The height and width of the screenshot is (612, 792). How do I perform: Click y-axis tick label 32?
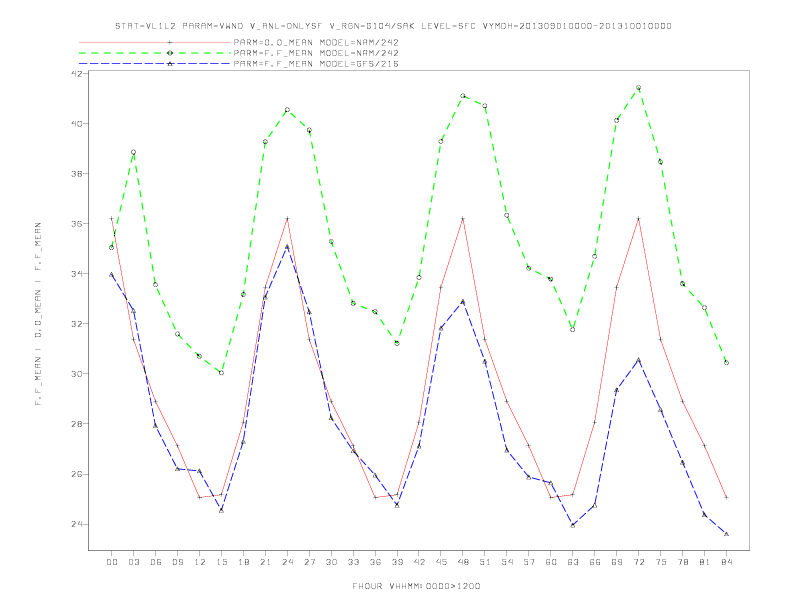(77, 324)
